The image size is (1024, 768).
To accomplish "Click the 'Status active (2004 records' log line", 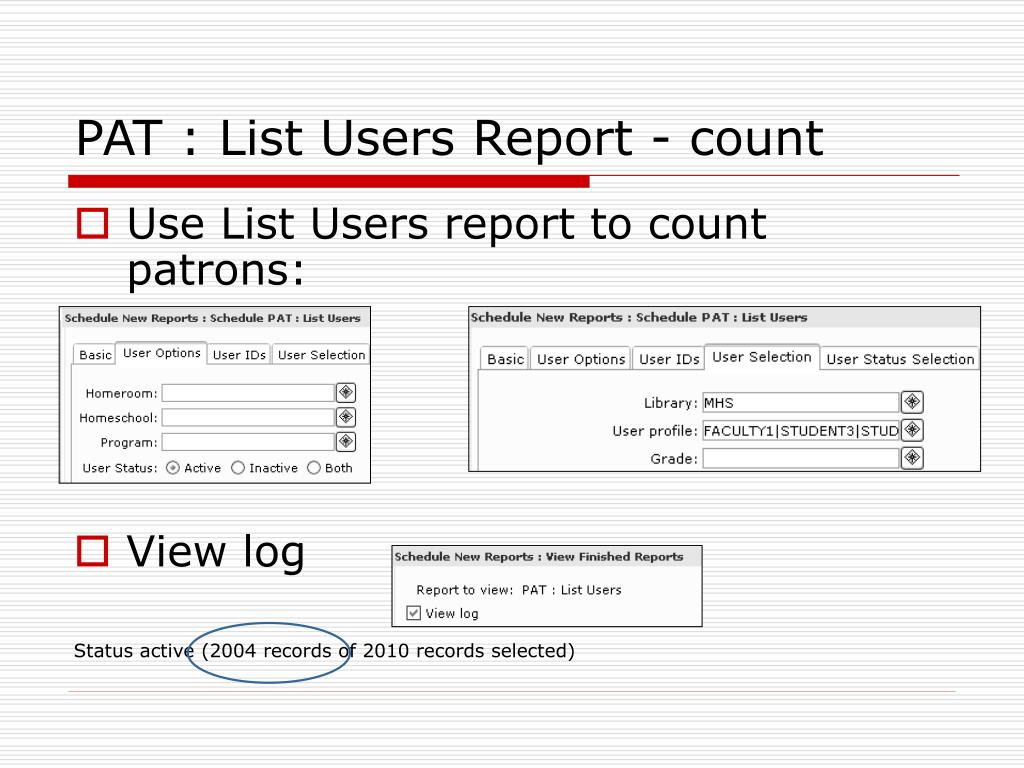I will [x=324, y=650].
